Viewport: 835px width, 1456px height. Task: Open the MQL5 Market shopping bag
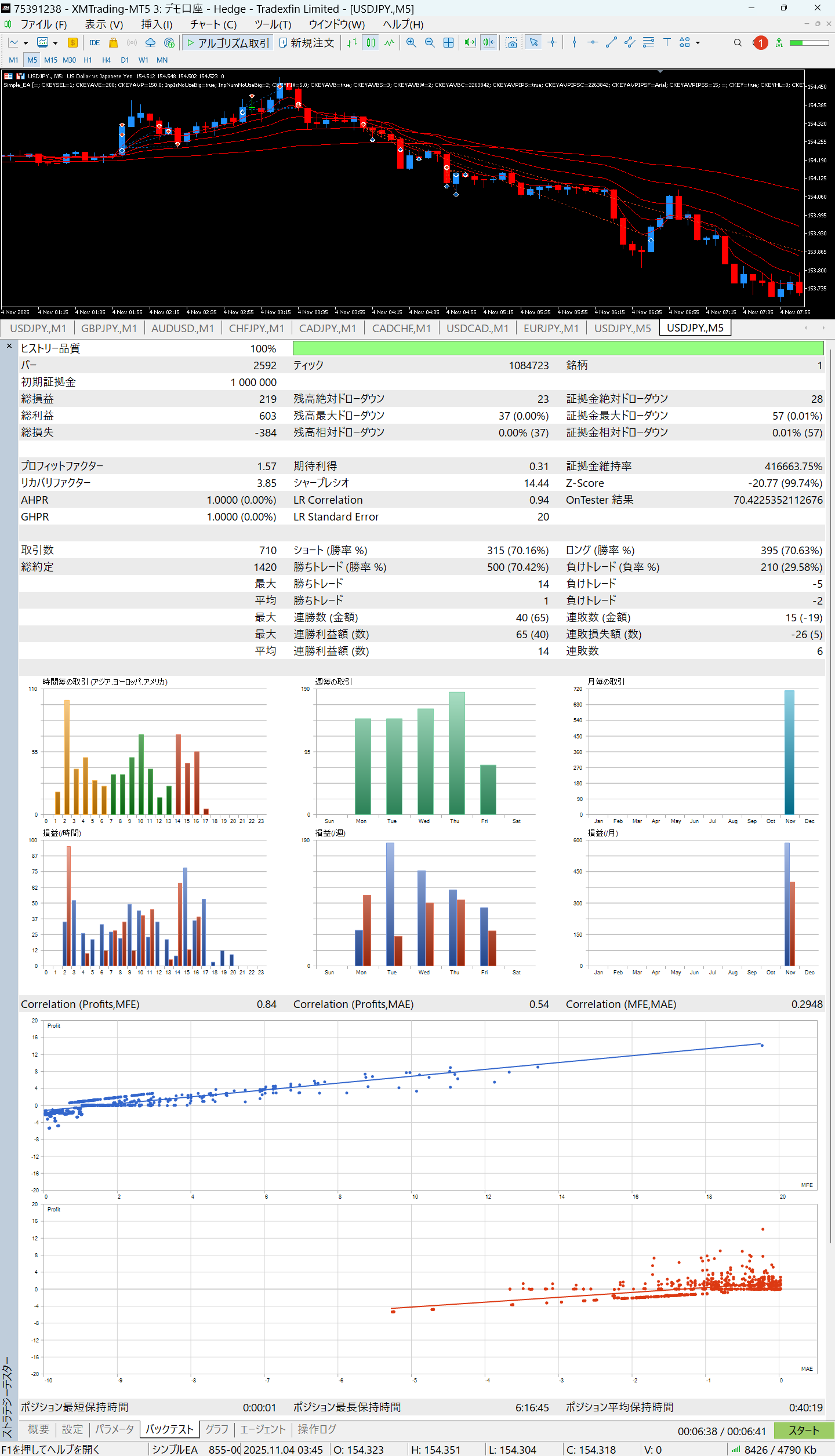(114, 43)
